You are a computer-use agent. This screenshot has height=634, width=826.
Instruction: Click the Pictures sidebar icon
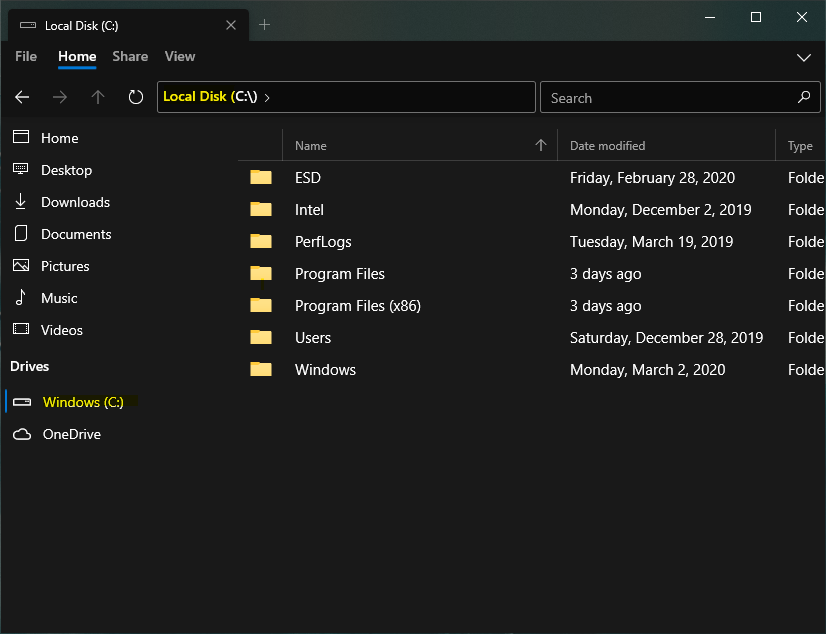(x=21, y=265)
